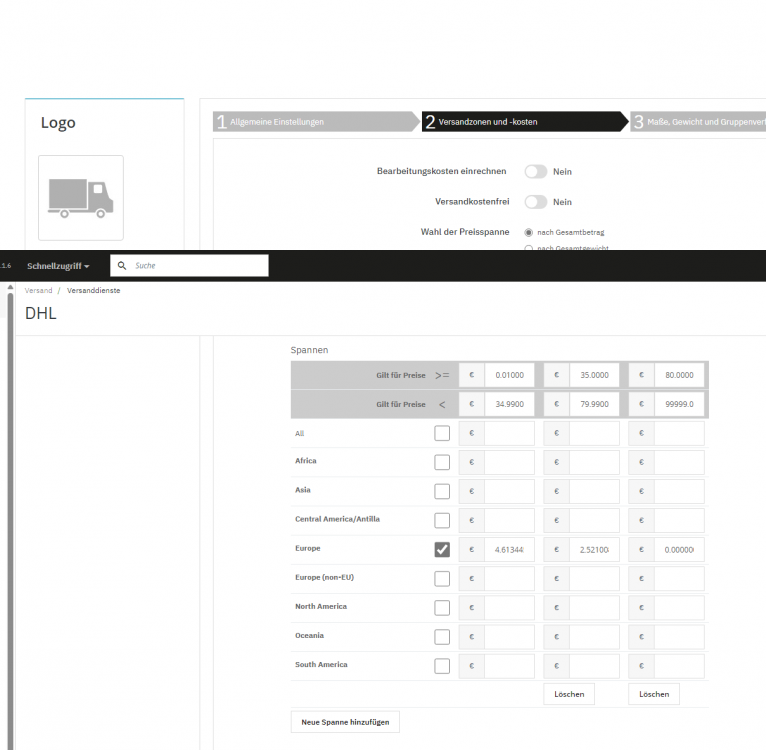Click the Suche search field

189,265
